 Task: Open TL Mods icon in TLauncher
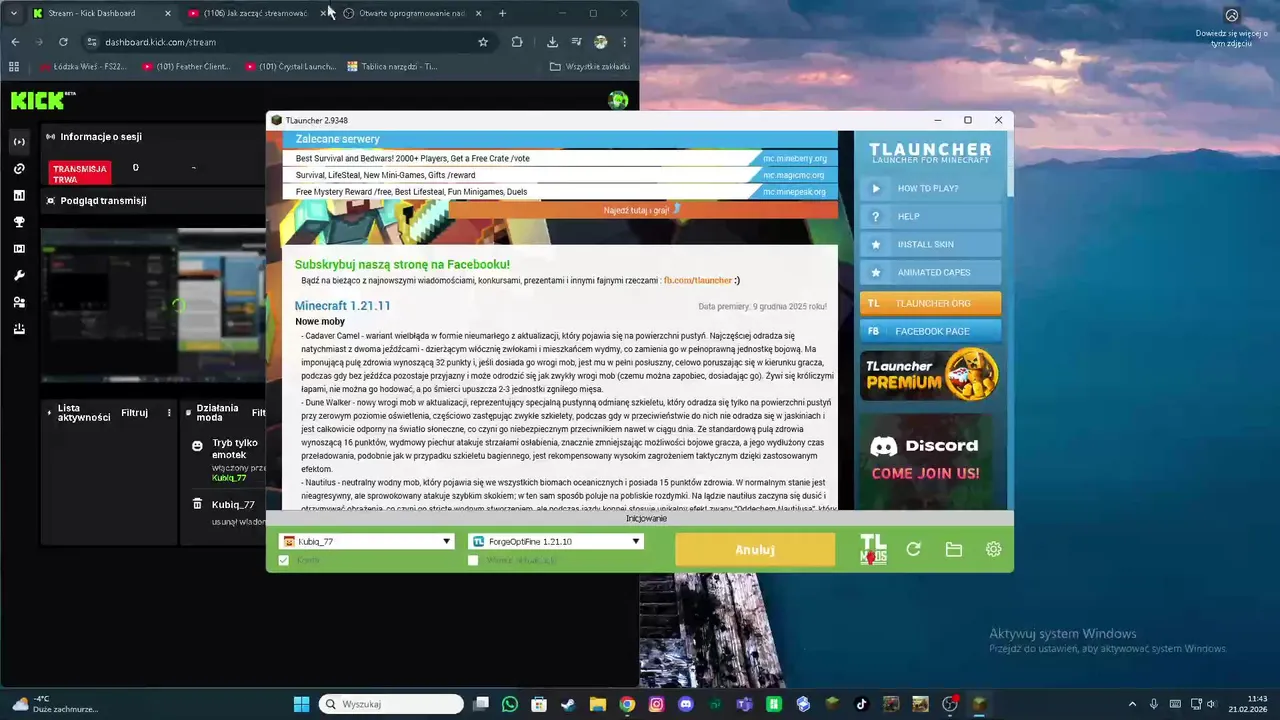tap(873, 549)
